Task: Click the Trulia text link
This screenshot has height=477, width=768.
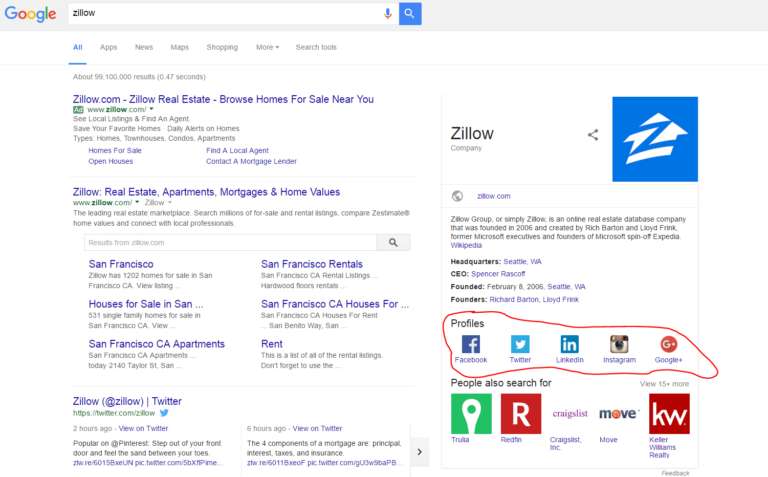Action: 460,440
